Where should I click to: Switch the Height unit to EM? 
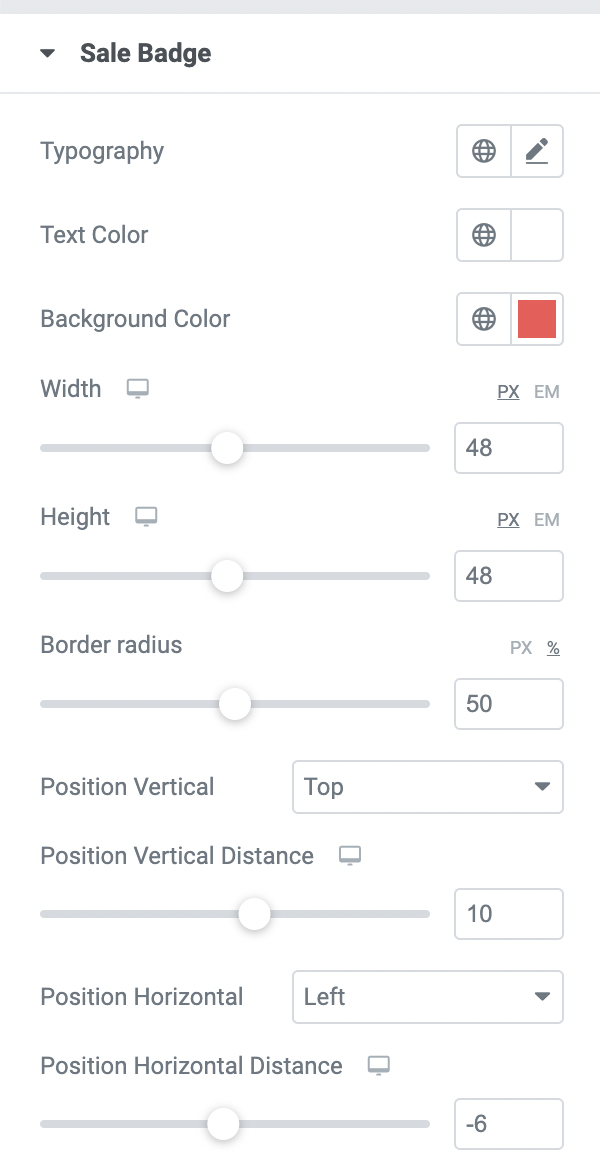coord(547,520)
